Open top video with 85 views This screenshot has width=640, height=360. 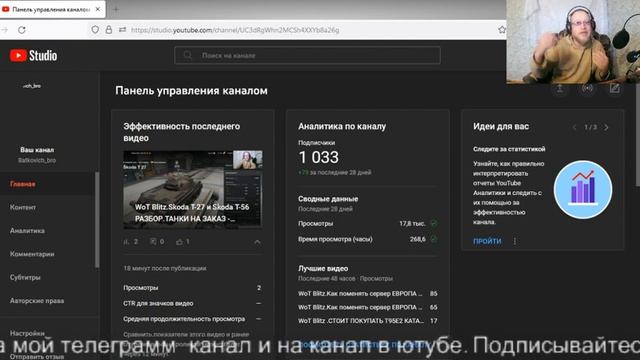point(367,293)
